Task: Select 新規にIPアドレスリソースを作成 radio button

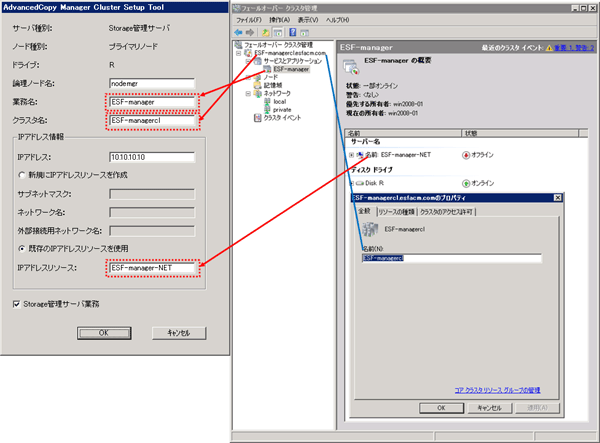Action: pyautogui.click(x=22, y=175)
